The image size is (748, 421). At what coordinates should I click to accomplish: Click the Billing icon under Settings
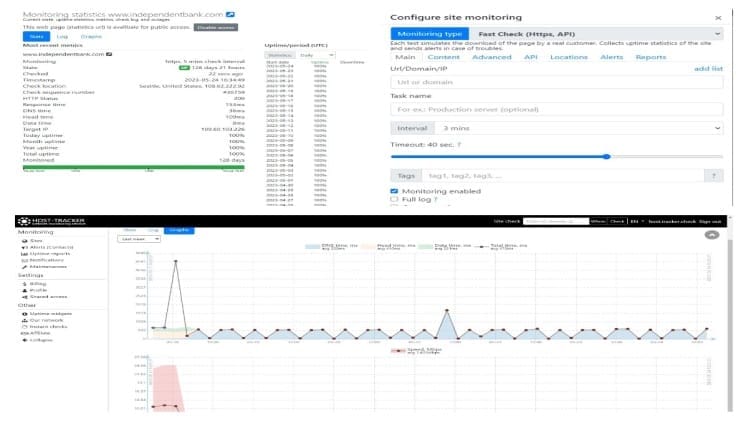pos(24,284)
